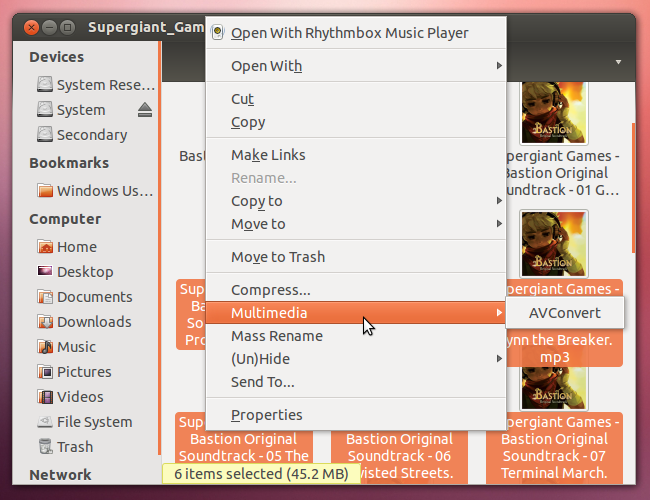Eject the System drive

pyautogui.click(x=145, y=110)
